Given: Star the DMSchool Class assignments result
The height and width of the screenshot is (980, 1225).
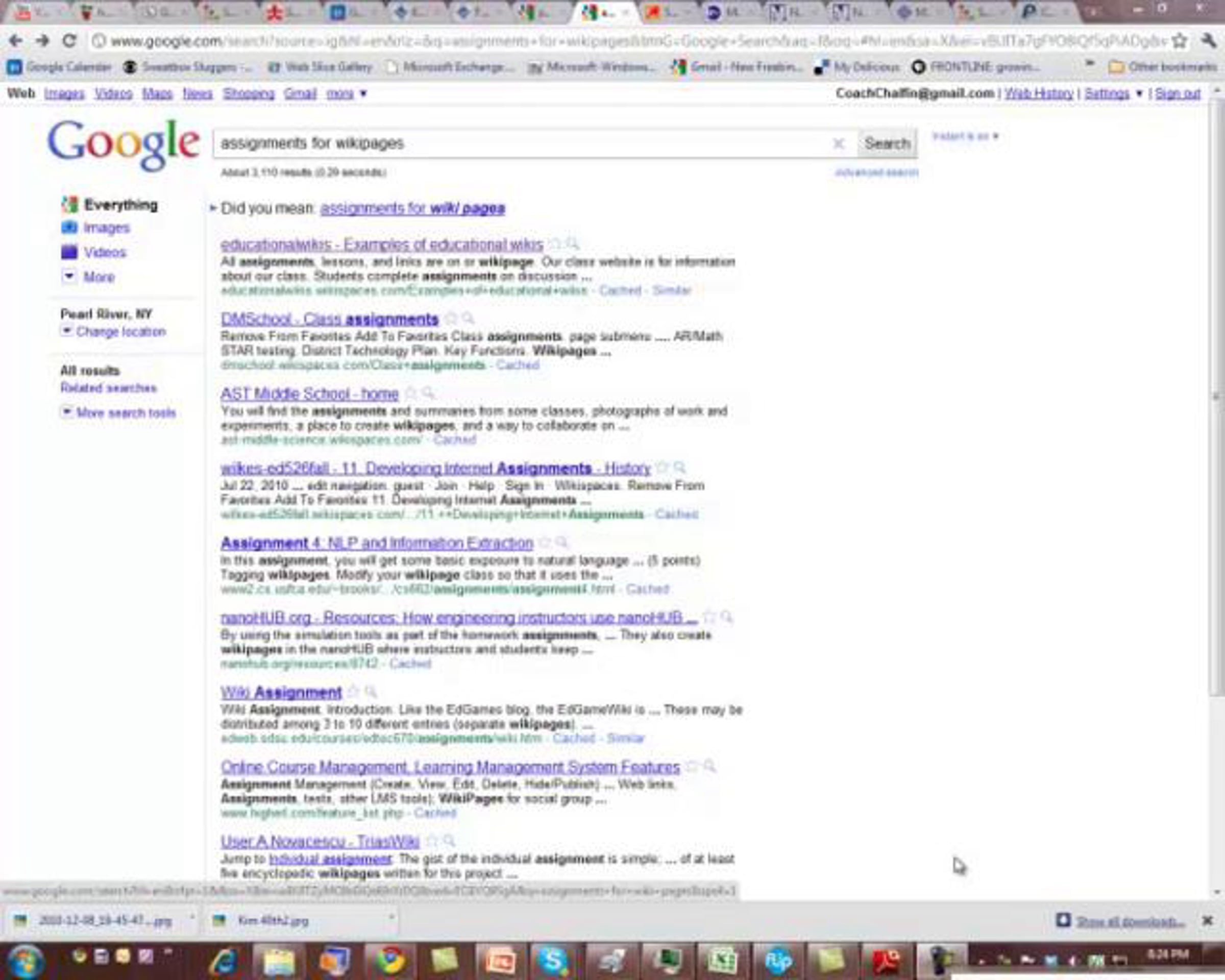Looking at the screenshot, I should 451,318.
